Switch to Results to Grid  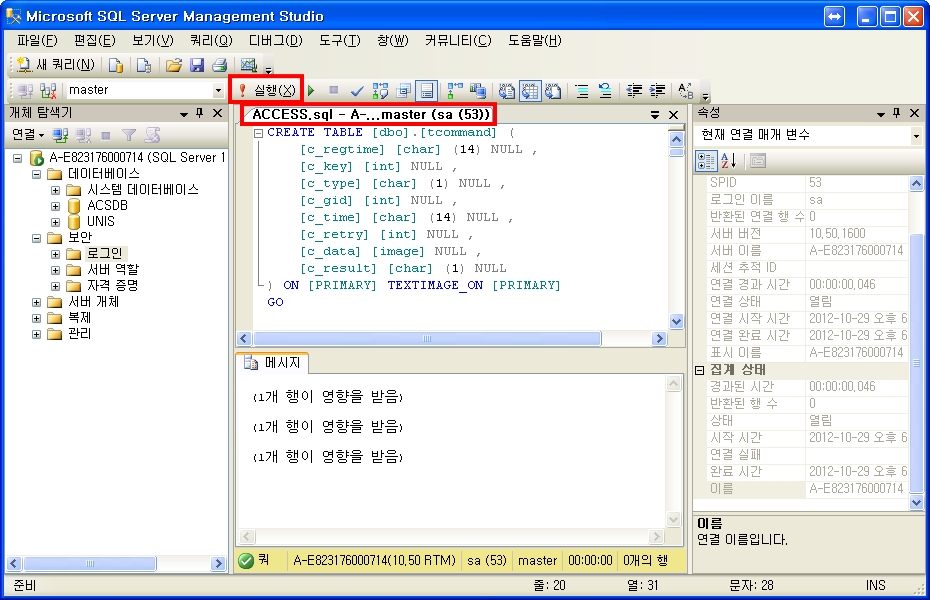(x=530, y=91)
